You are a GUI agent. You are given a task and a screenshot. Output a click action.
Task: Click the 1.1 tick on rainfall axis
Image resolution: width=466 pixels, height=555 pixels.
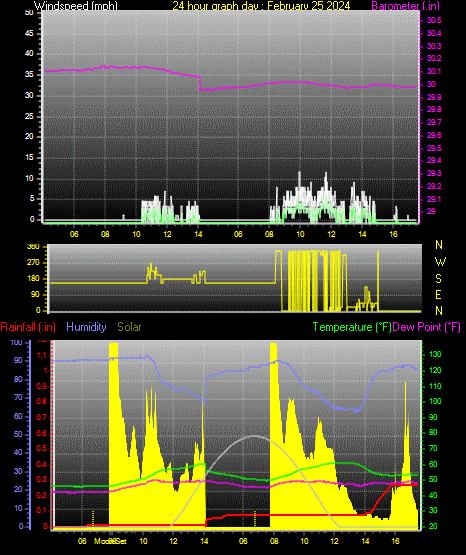42,355
